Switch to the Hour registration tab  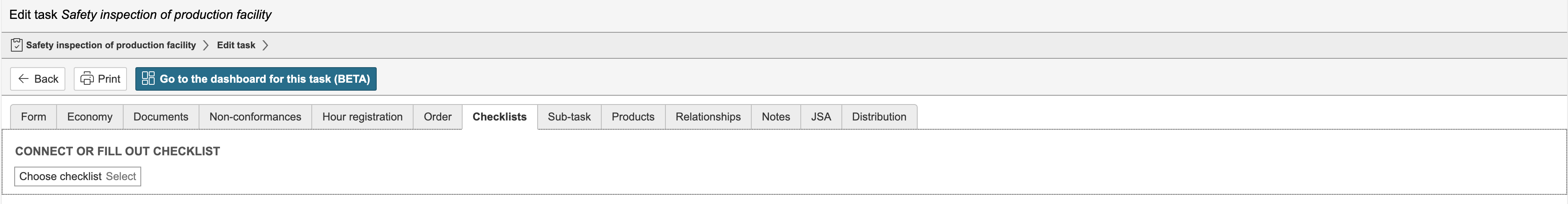pyautogui.click(x=362, y=117)
